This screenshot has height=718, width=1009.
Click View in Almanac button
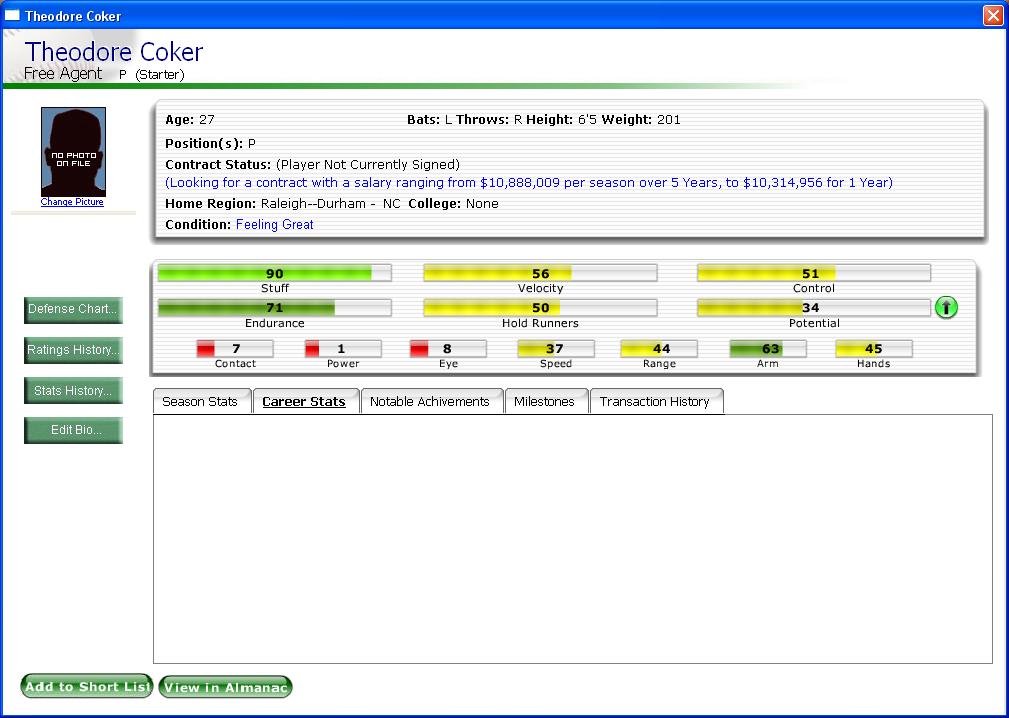point(226,687)
